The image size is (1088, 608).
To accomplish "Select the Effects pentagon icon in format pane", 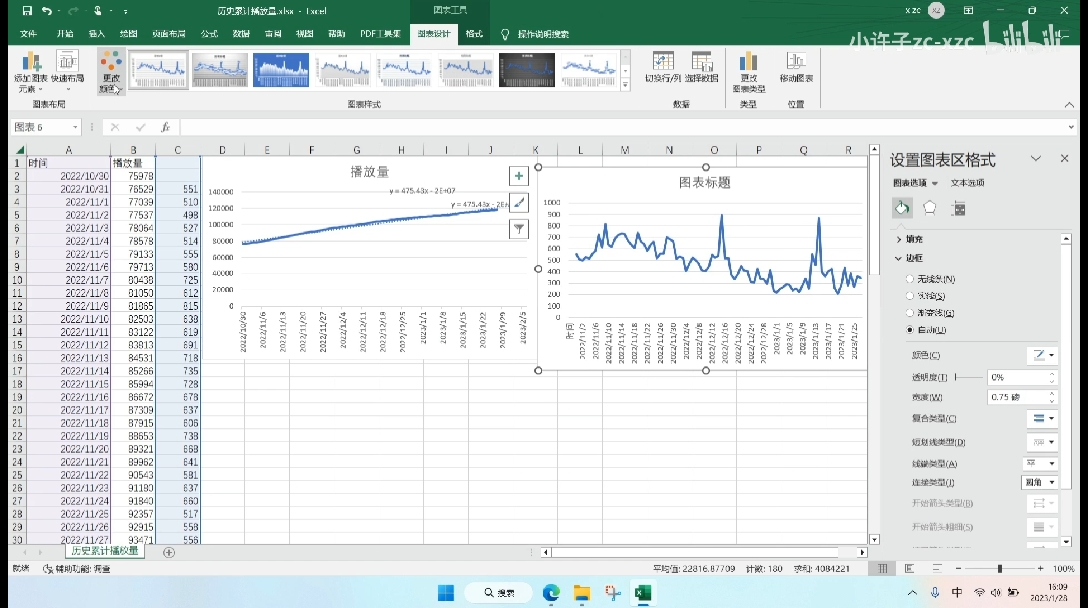I will 930,208.
